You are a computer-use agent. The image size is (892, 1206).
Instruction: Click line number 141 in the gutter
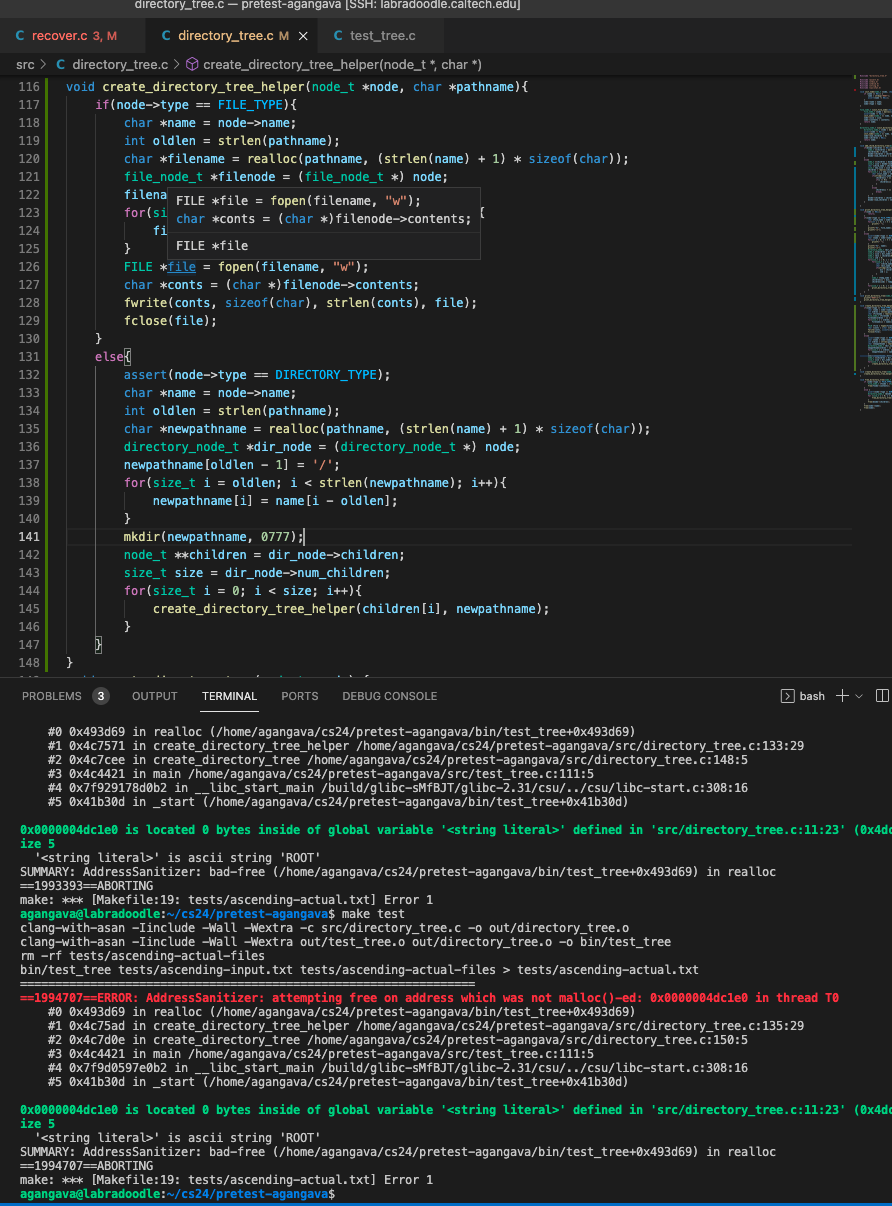coord(29,537)
